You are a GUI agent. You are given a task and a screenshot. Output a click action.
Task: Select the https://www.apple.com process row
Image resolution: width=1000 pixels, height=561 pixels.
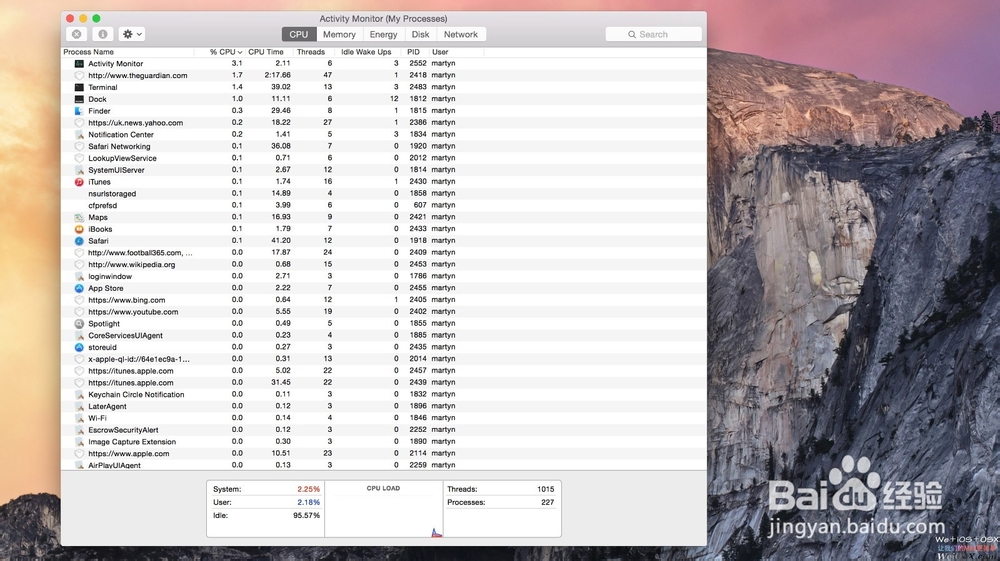coord(384,453)
